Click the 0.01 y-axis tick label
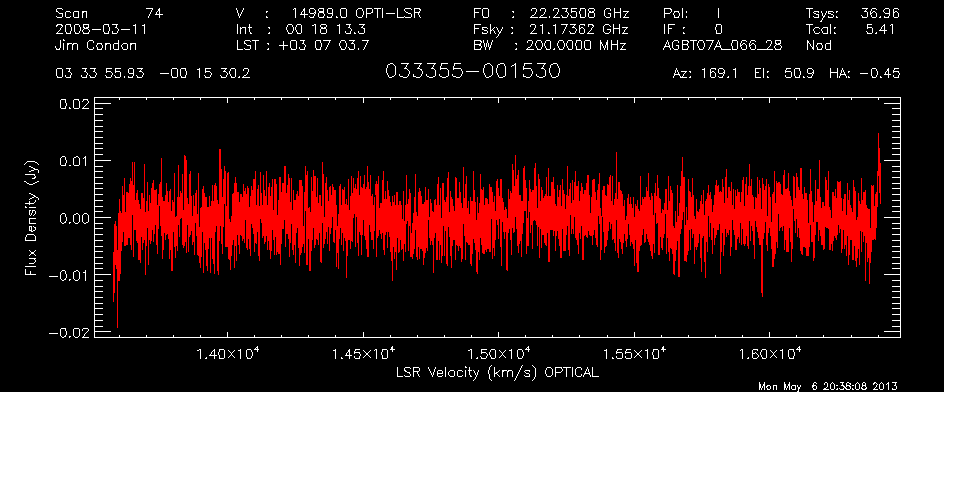 pos(74,161)
